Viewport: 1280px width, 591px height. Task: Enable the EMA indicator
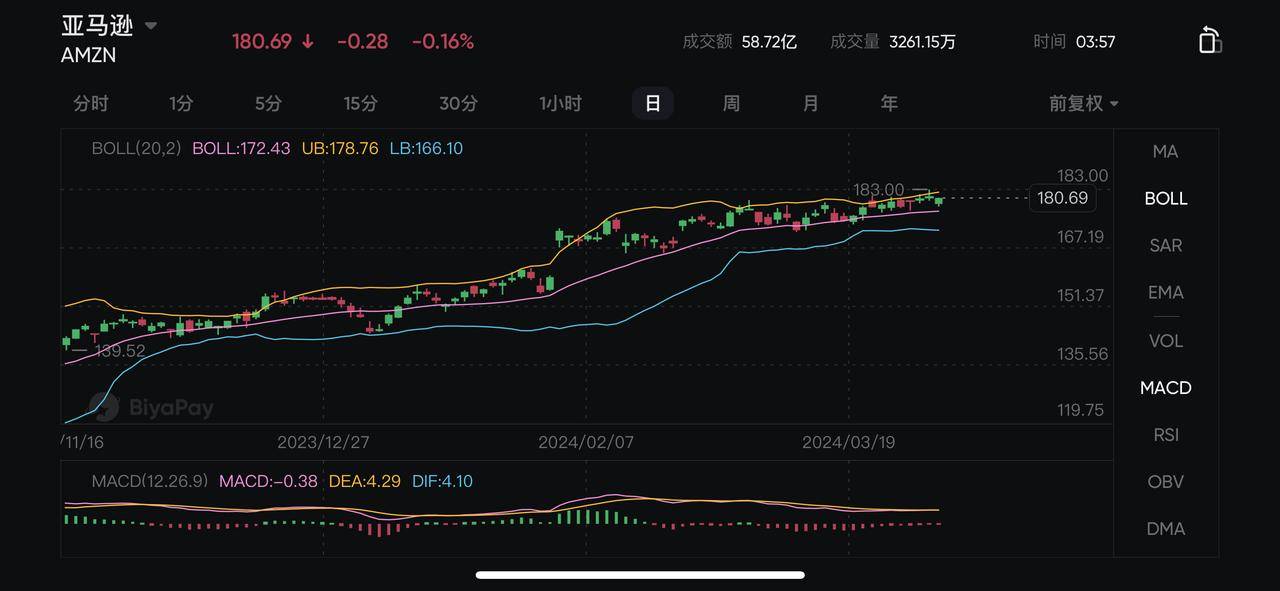click(1165, 292)
